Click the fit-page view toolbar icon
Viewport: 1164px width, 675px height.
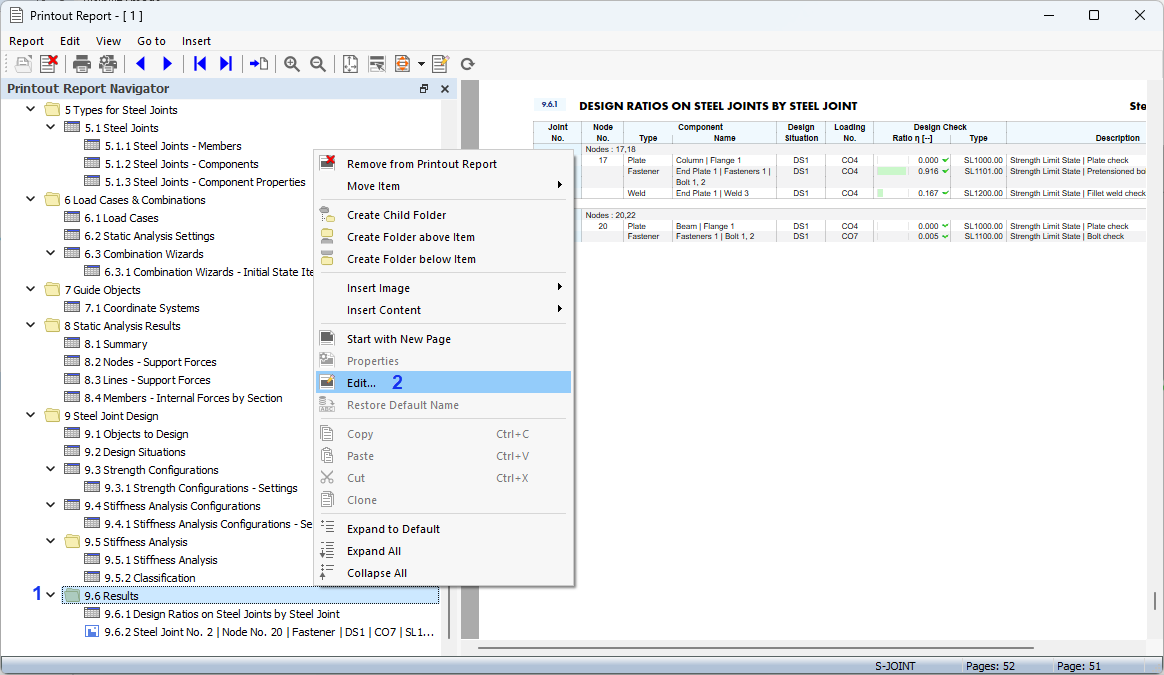tap(350, 63)
